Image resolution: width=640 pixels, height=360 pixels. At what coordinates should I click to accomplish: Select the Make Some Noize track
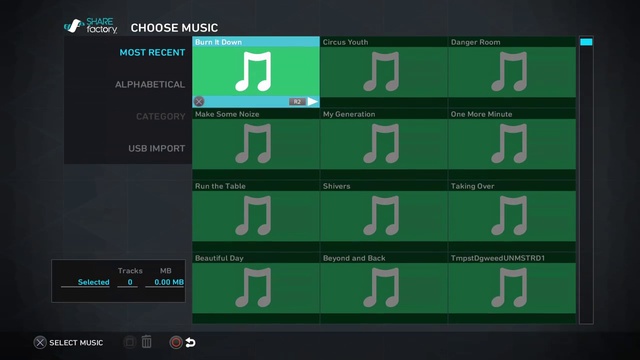point(256,144)
